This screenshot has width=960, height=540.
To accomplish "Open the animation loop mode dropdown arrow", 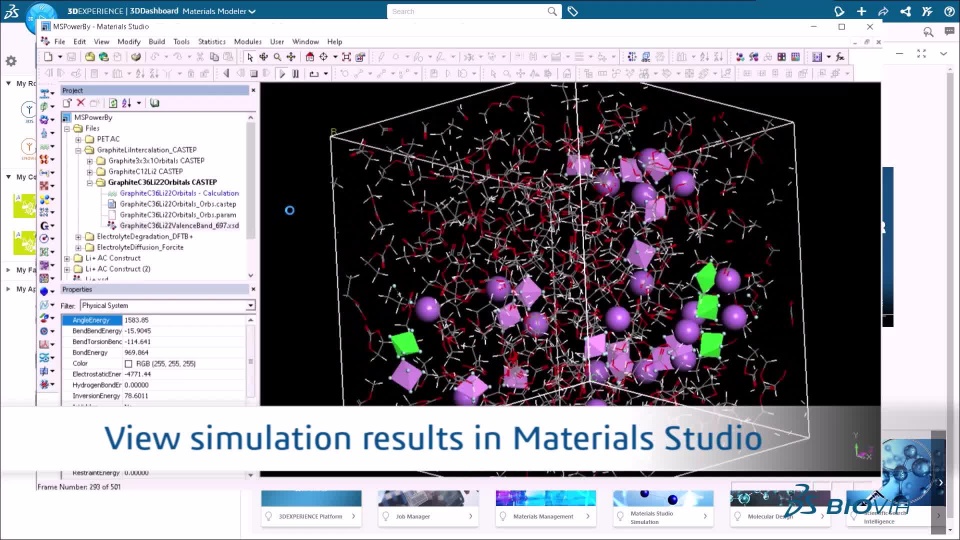I will pyautogui.click(x=326, y=73).
